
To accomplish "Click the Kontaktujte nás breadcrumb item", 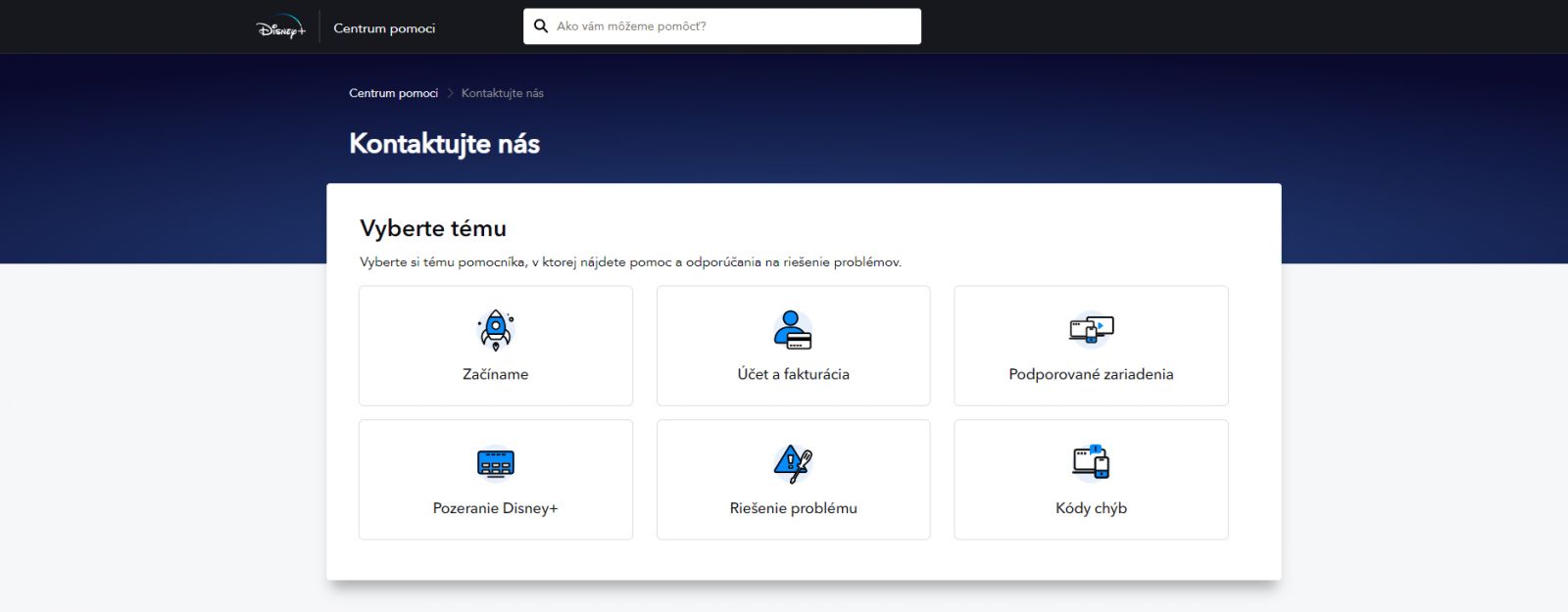I will point(502,93).
